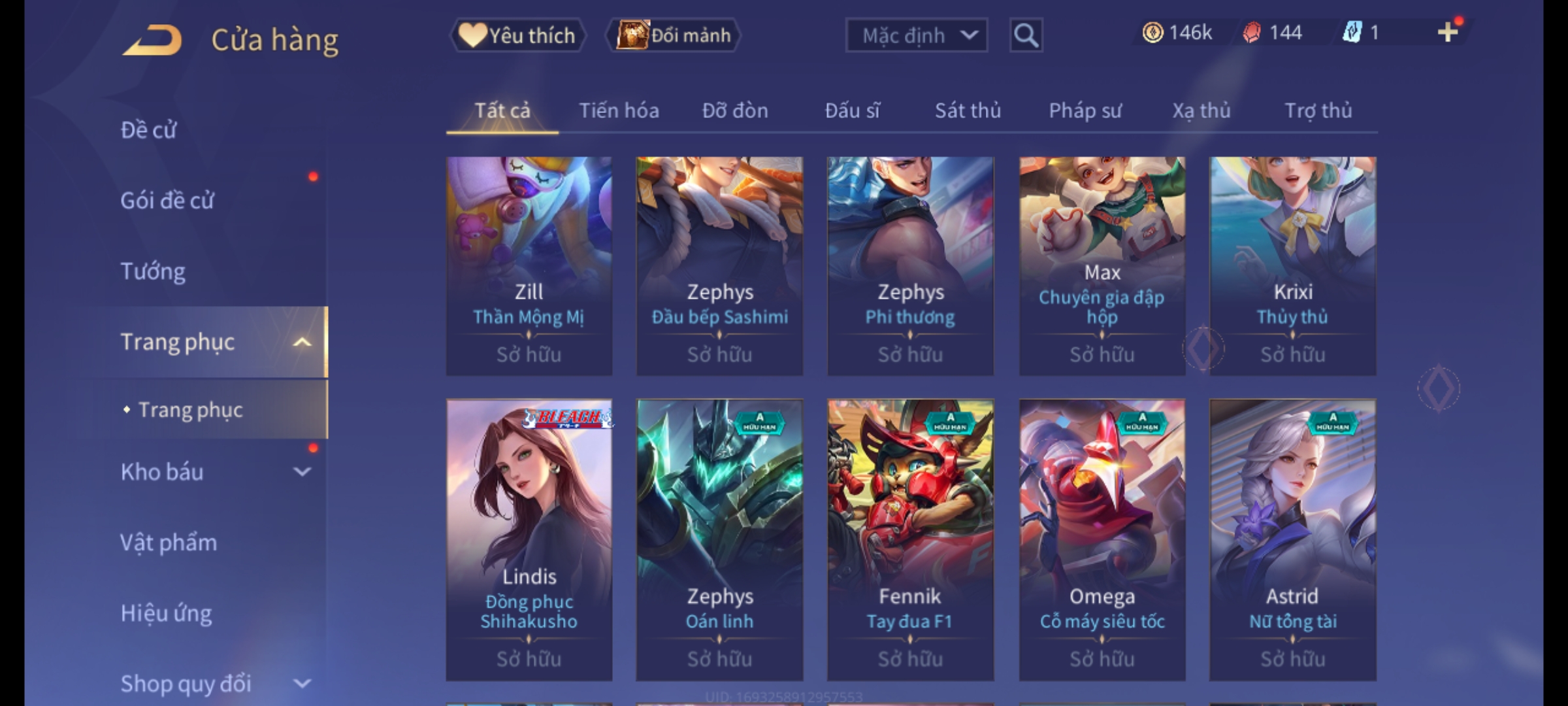The image size is (1568, 706).
Task: Open Đổi mảnh fragment exchange
Action: 674,35
